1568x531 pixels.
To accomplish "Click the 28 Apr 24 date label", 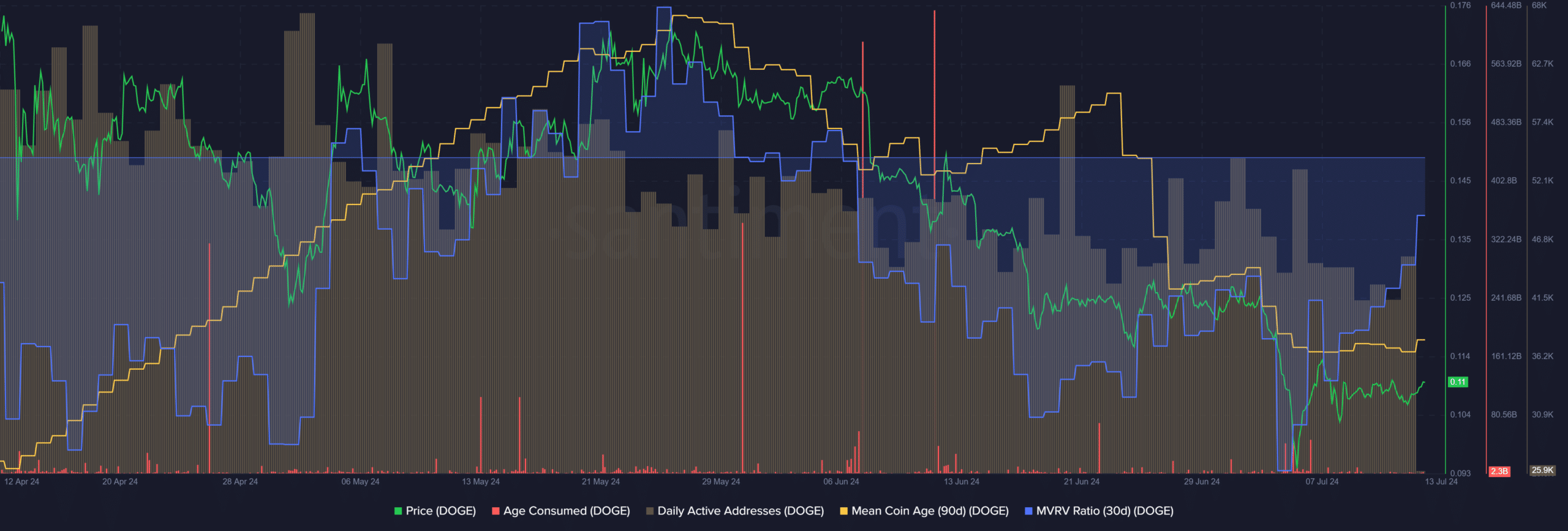I will pos(240,481).
